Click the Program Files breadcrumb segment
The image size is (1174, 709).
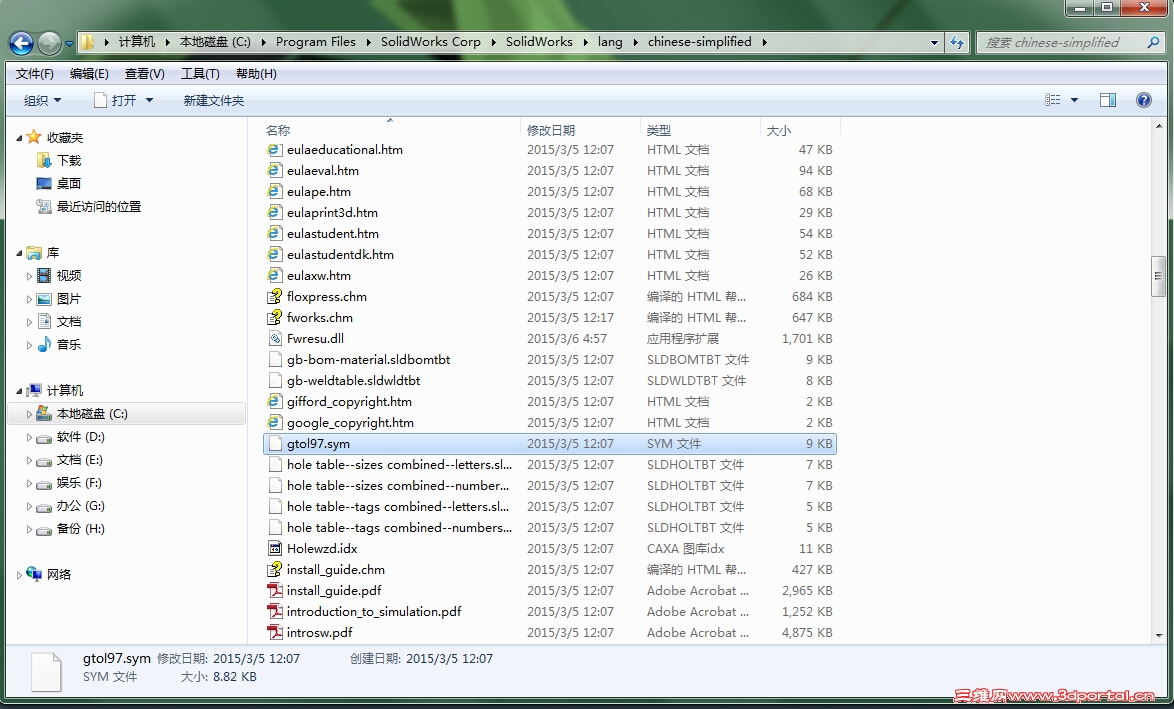[x=315, y=42]
